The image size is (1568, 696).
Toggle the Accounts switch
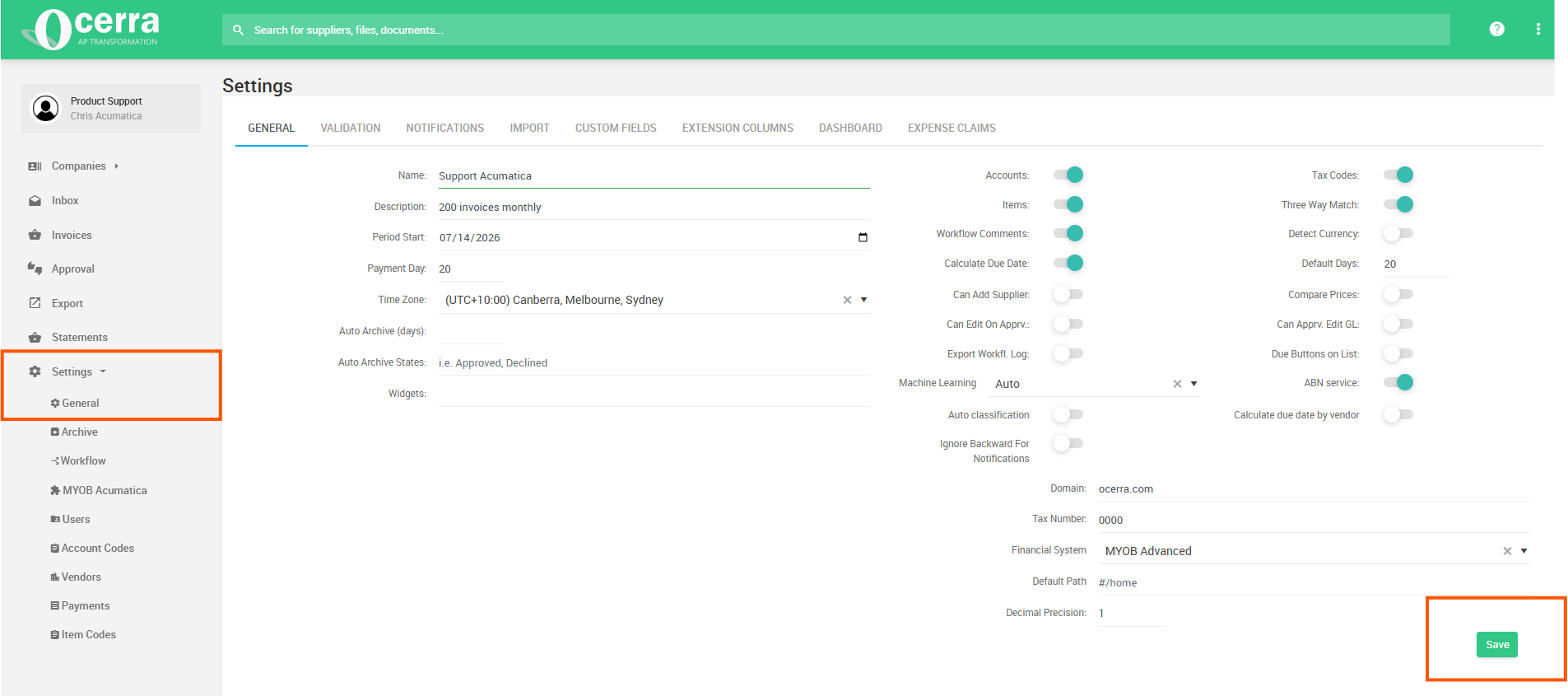tap(1068, 175)
